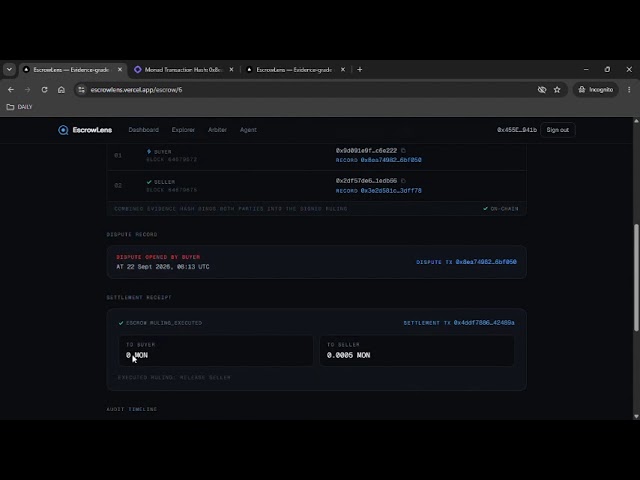The height and width of the screenshot is (480, 640).
Task: Click the AUDIT TIMELINE heading
Action: [x=131, y=409]
